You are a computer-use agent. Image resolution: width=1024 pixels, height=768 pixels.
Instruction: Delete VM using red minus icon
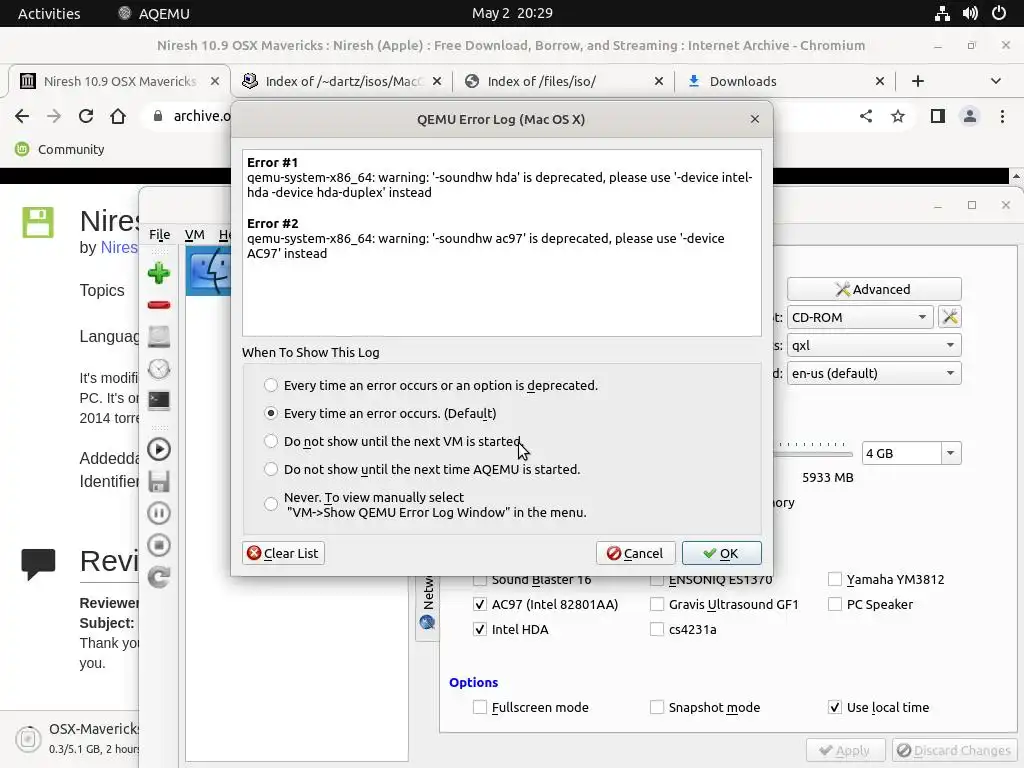click(x=159, y=305)
